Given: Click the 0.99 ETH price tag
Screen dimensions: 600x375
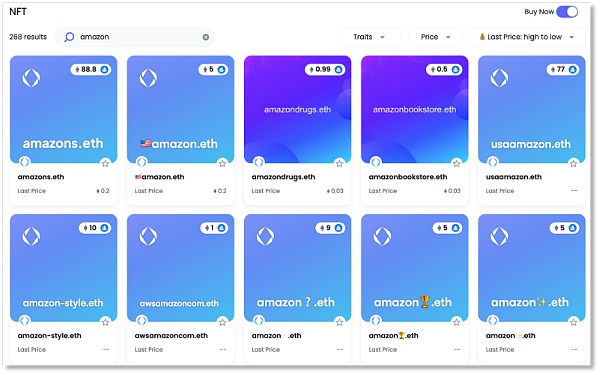Looking at the screenshot, I should point(325,70).
